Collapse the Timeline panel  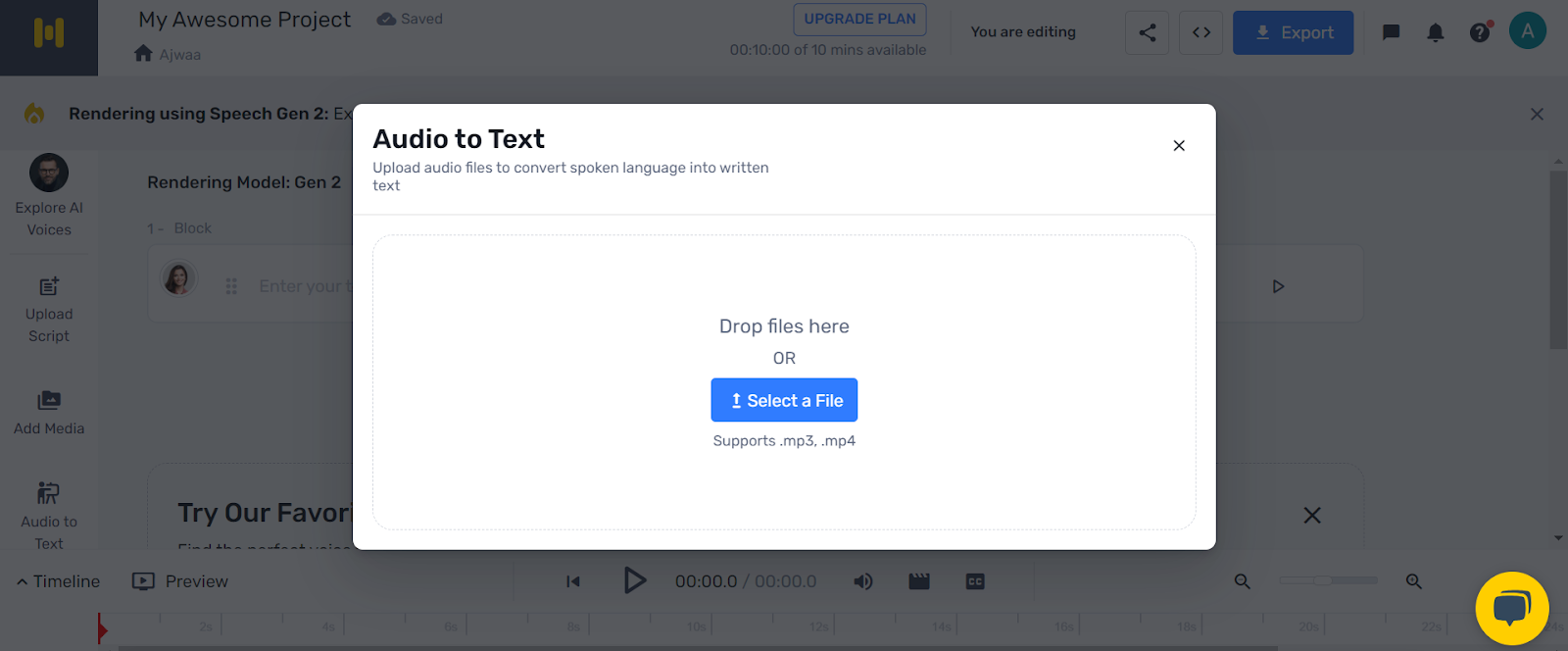(x=58, y=581)
